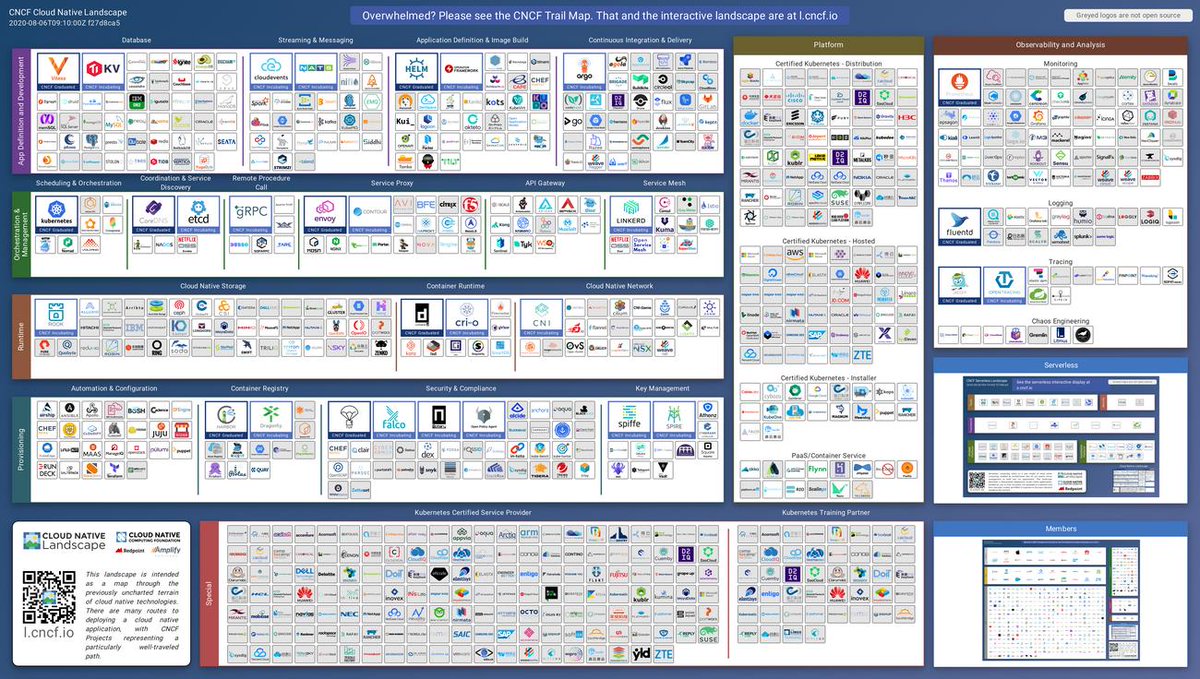
Task: Click the Serverless section header
Action: click(1059, 365)
